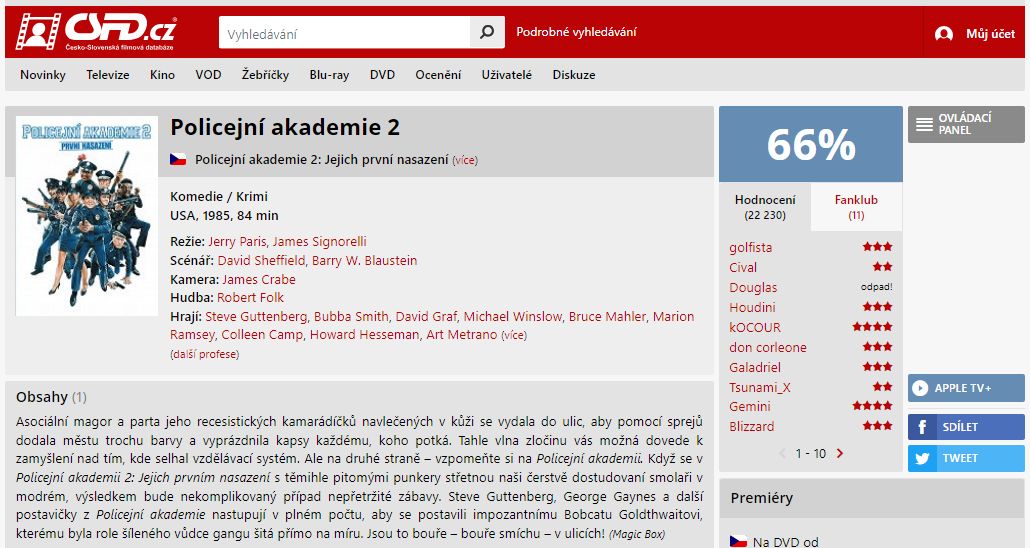The image size is (1030, 548).
Task: Open actor Bruce Mahler
Action: pyautogui.click(x=607, y=317)
